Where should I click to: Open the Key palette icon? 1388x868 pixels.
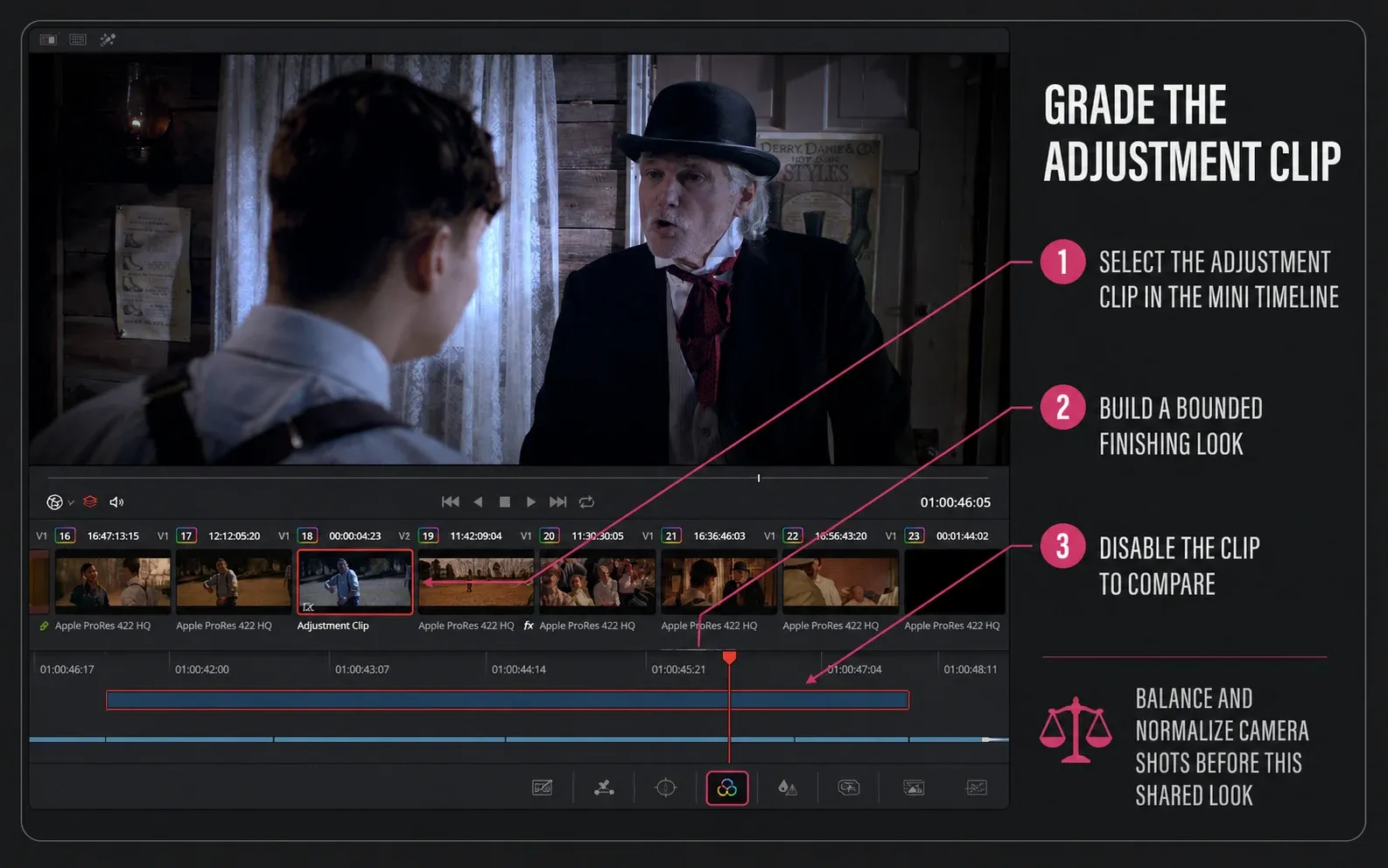click(x=849, y=787)
